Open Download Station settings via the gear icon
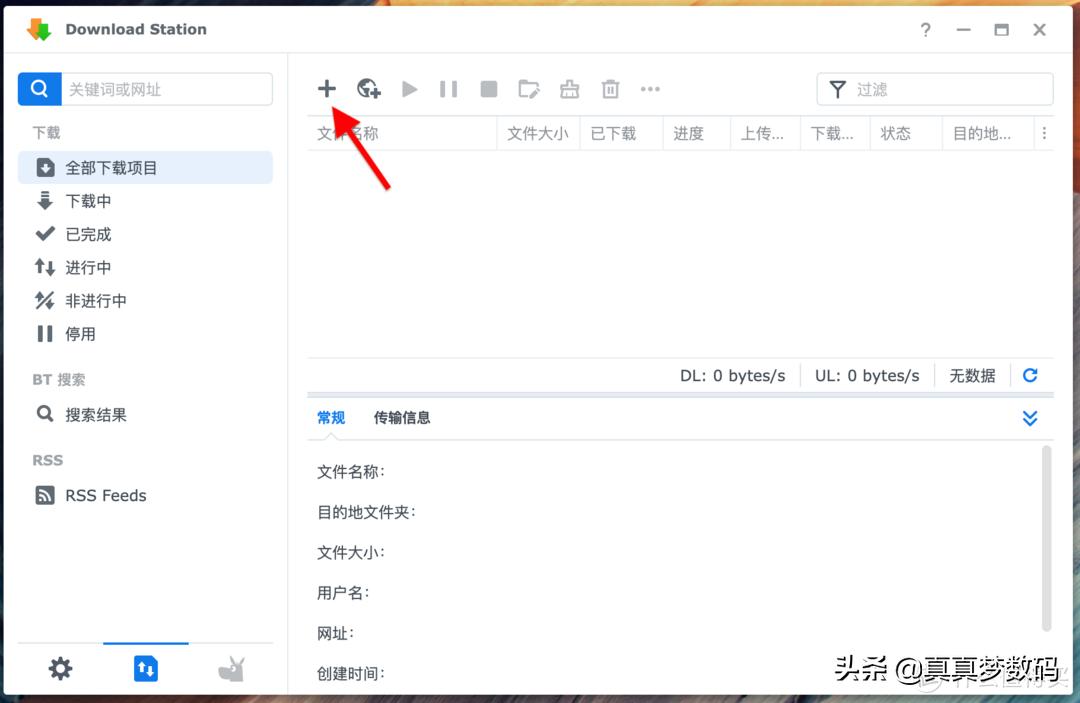 tap(60, 668)
